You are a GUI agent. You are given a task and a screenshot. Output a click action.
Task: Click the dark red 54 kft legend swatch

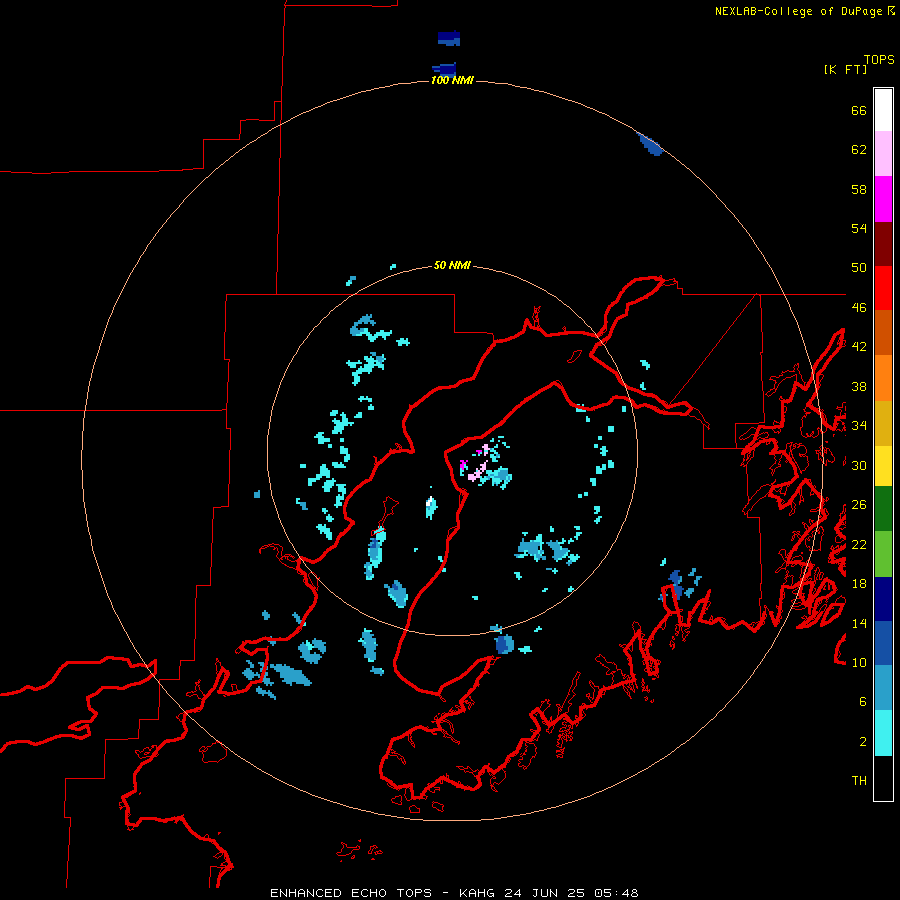pyautogui.click(x=883, y=244)
